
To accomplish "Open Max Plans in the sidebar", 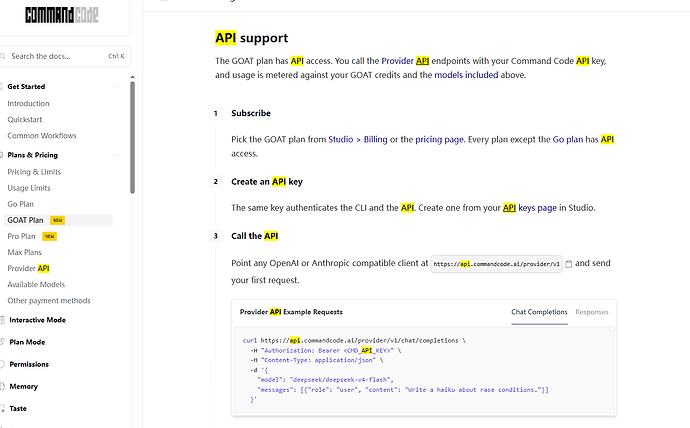I will pos(24,252).
